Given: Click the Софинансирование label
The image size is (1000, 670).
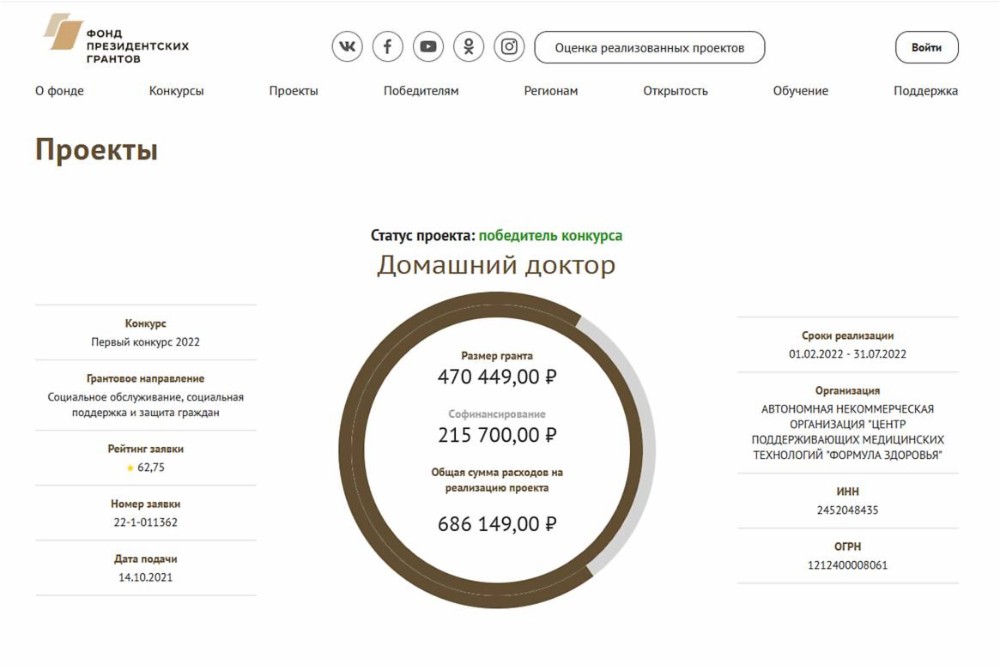Looking at the screenshot, I should click(x=497, y=414).
